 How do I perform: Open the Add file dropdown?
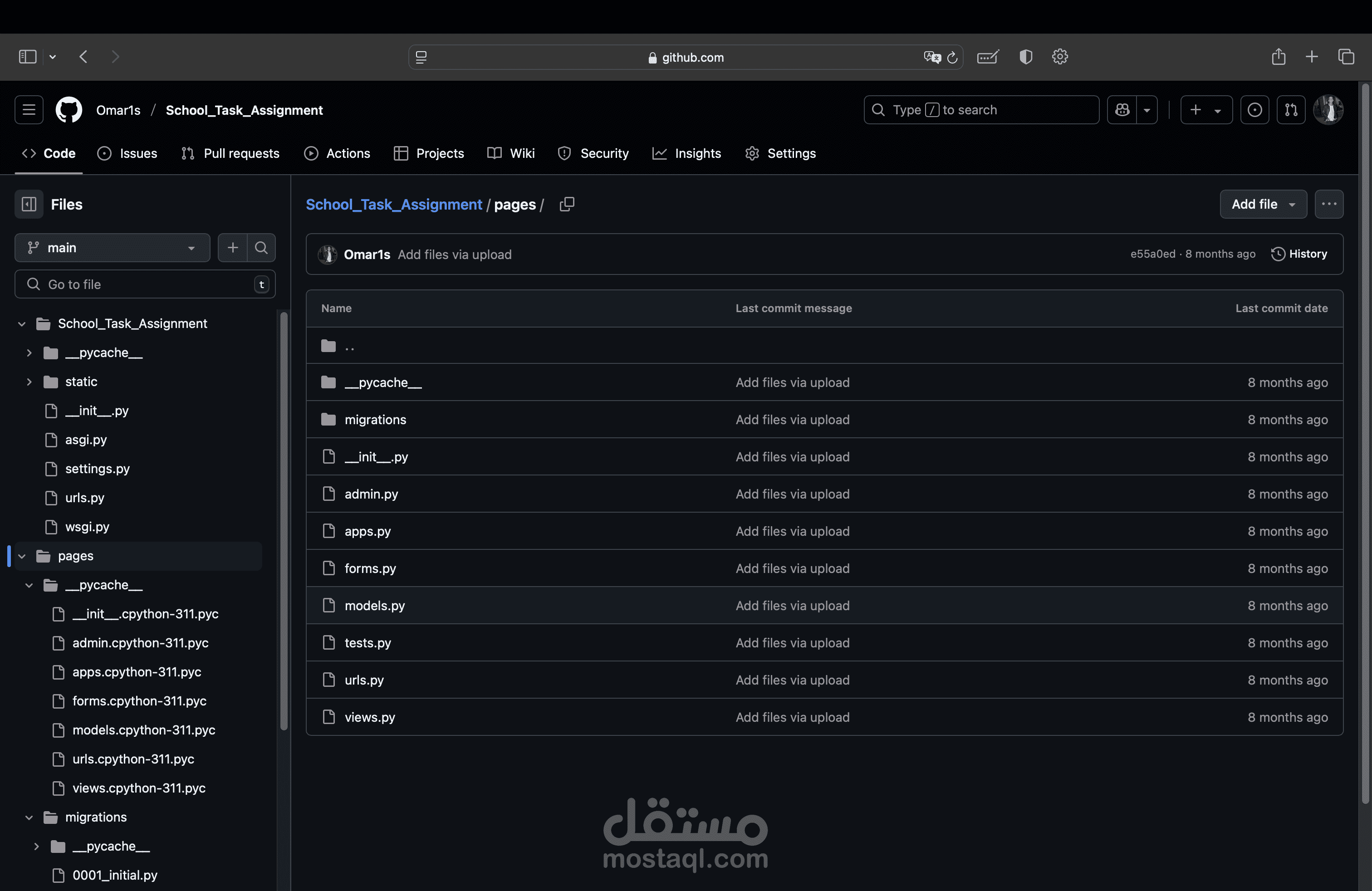(x=1263, y=204)
